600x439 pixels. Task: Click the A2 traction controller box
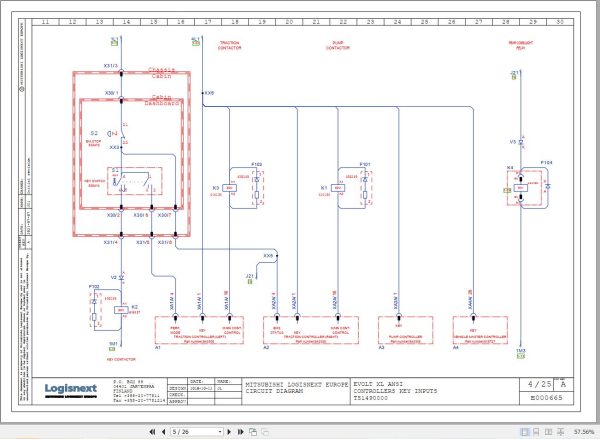[311, 330]
